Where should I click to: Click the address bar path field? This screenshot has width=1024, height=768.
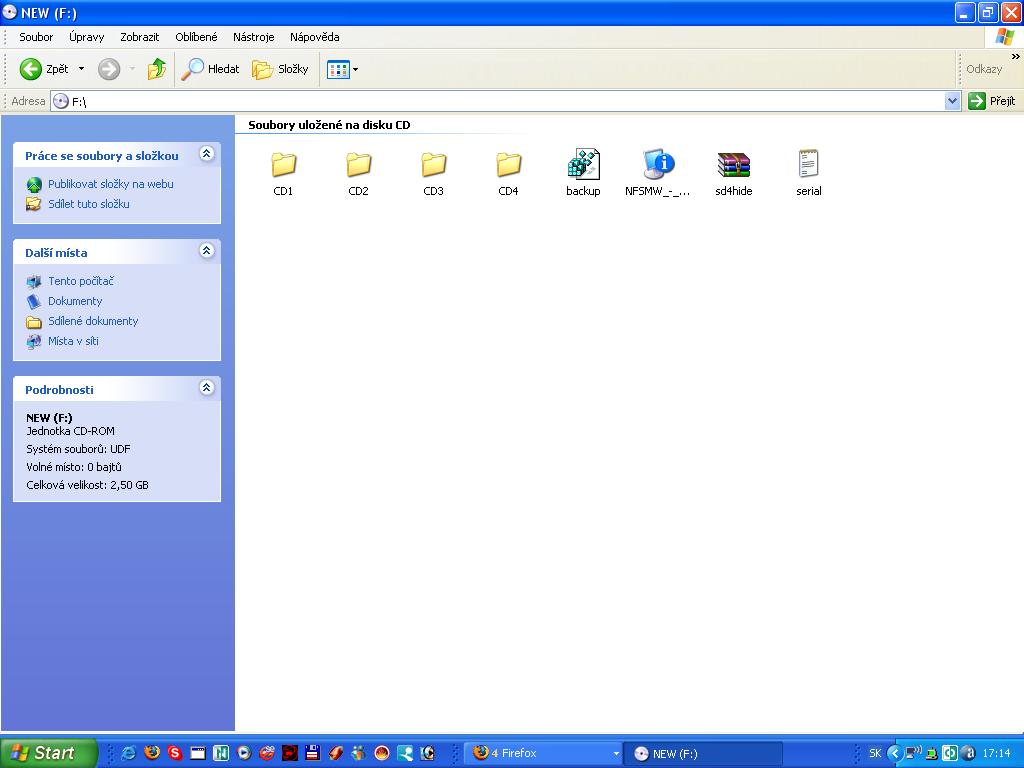(x=500, y=101)
